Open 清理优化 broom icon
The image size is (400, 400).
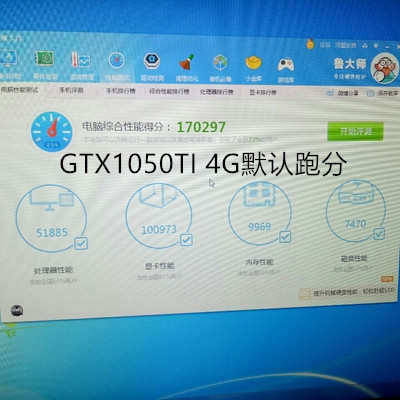(186, 62)
